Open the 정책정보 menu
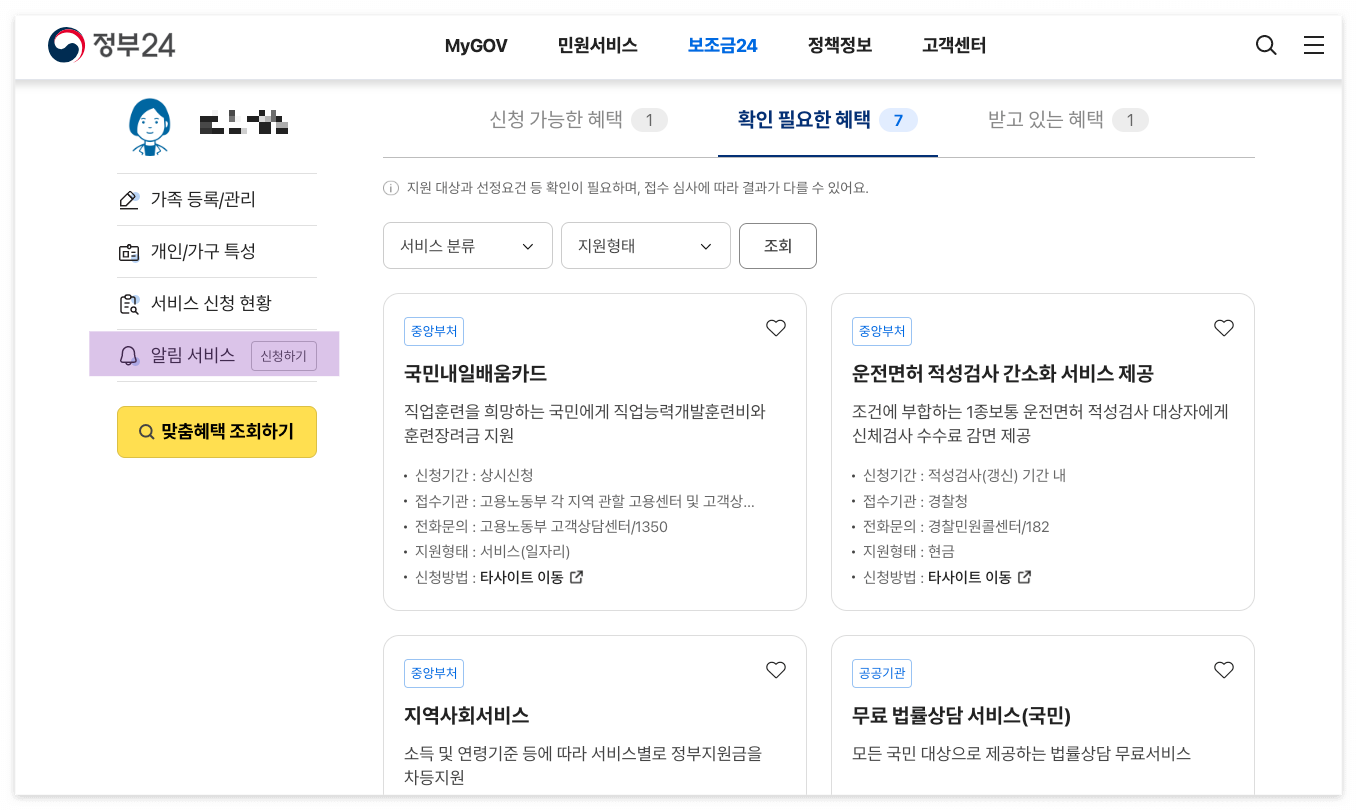This screenshot has height=810, width=1357. point(840,46)
